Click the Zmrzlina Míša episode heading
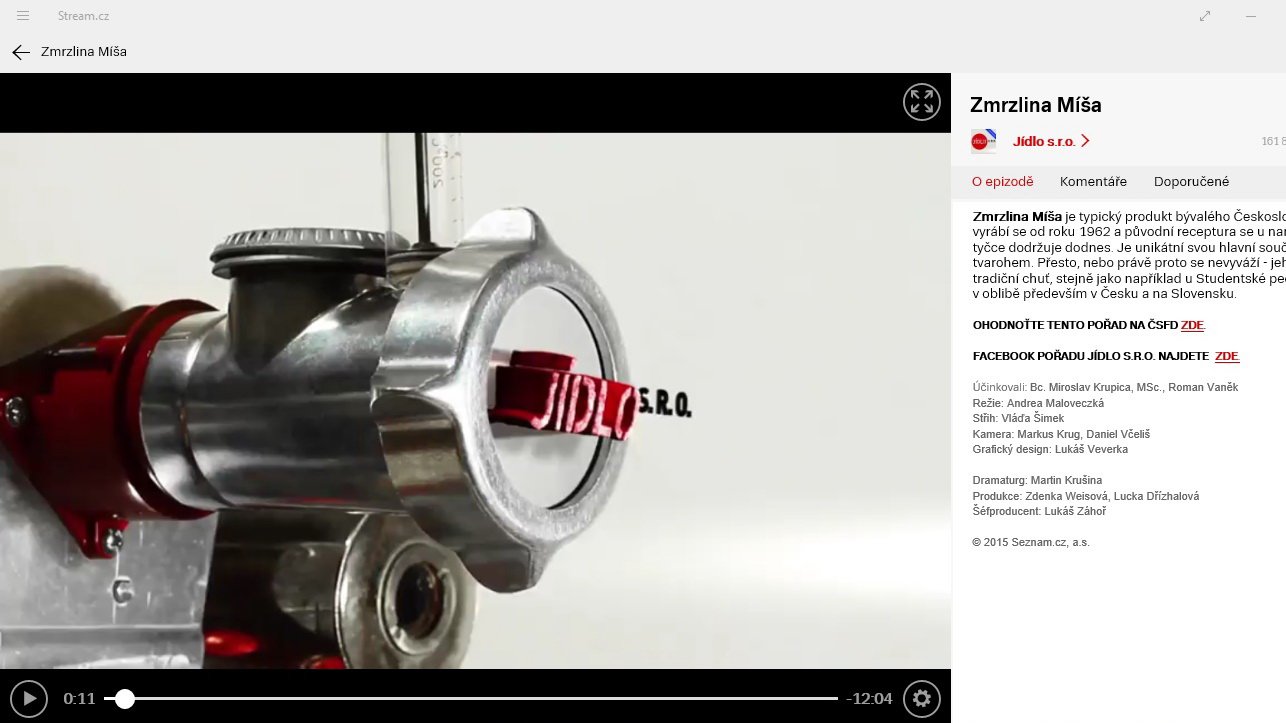The width and height of the screenshot is (1286, 723). [x=1036, y=105]
